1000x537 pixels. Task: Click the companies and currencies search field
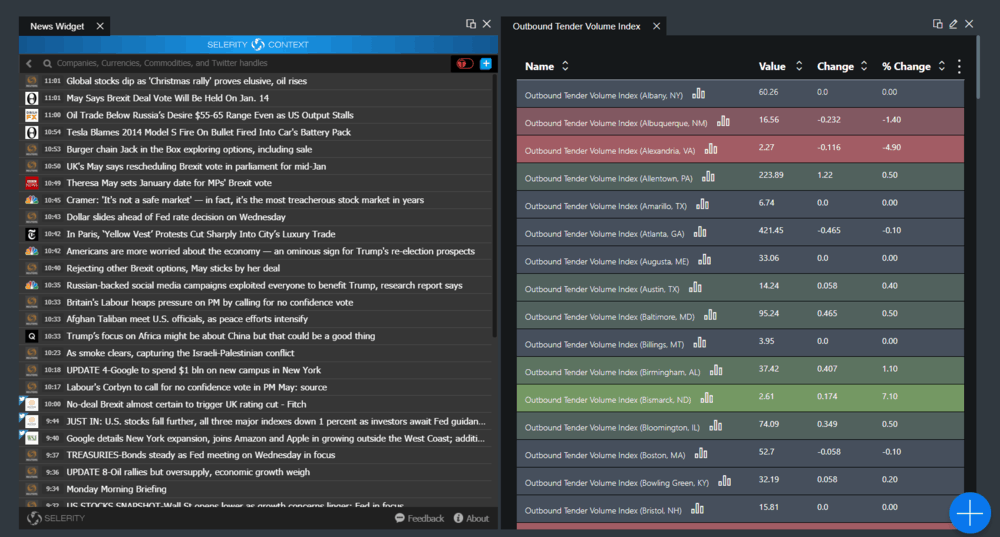tap(240, 63)
